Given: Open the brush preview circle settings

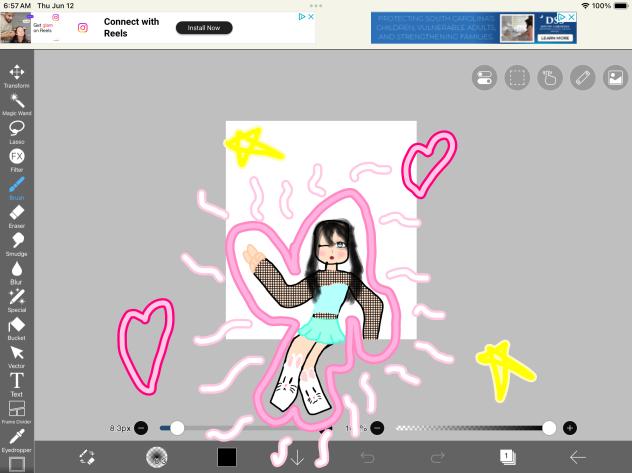Looking at the screenshot, I should point(156,457).
